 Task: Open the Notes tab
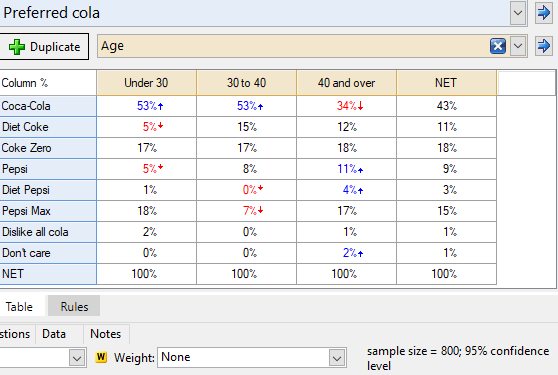coord(106,334)
